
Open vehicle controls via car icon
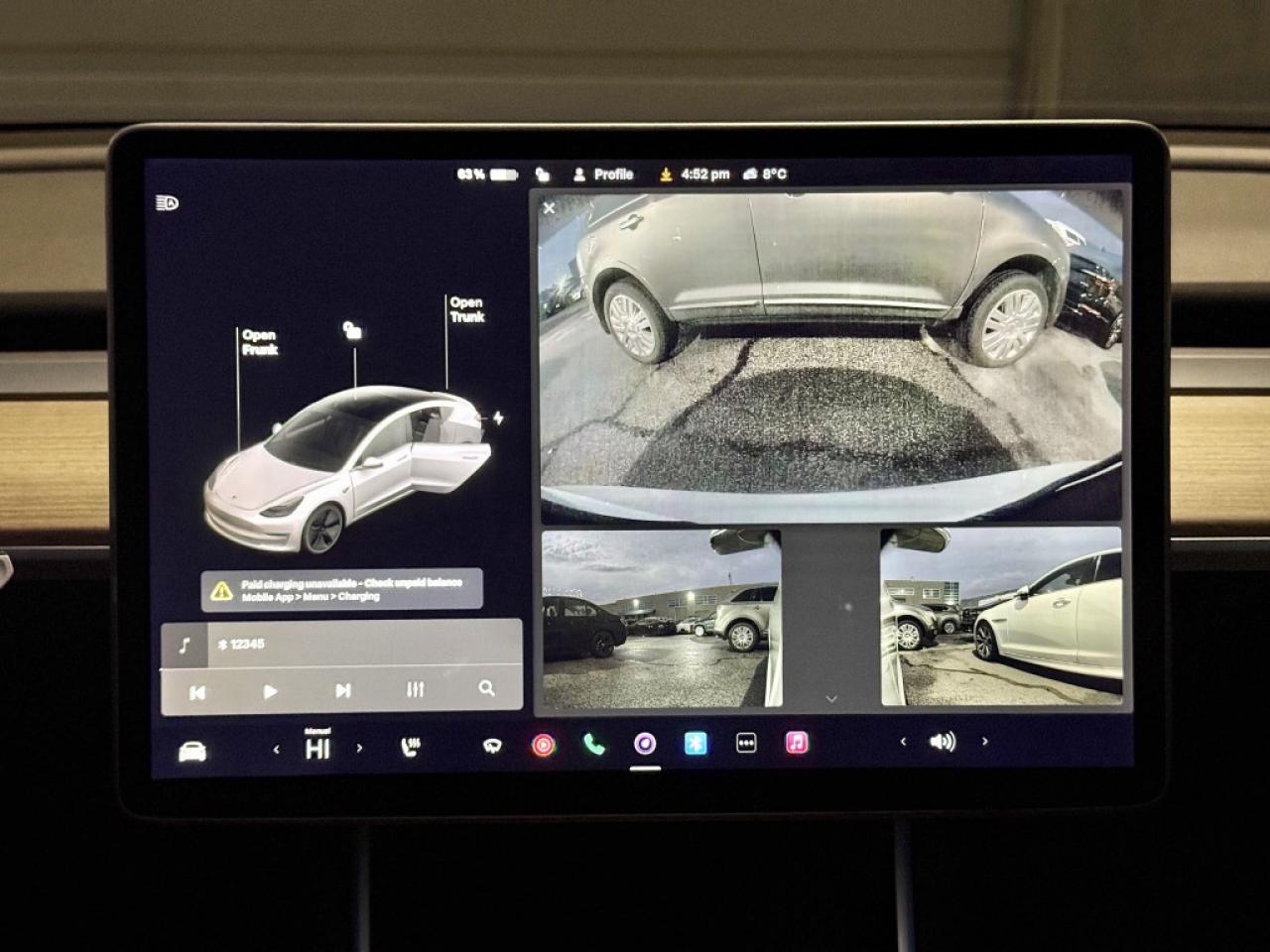click(192, 751)
